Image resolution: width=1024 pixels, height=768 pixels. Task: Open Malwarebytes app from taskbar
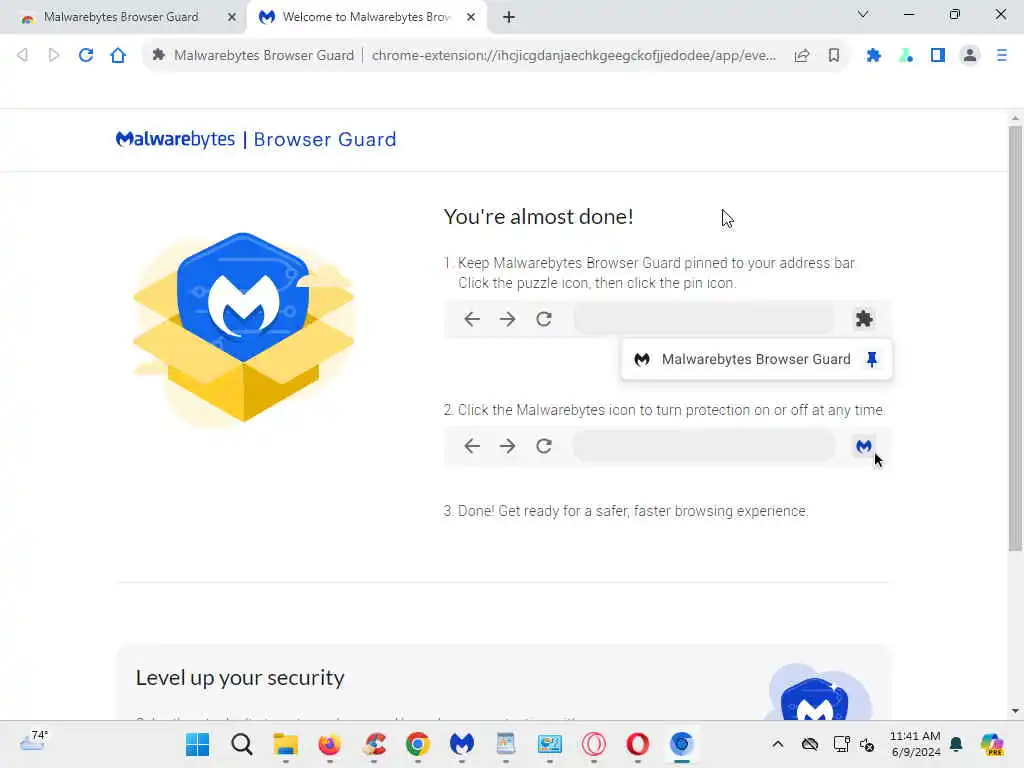(462, 744)
